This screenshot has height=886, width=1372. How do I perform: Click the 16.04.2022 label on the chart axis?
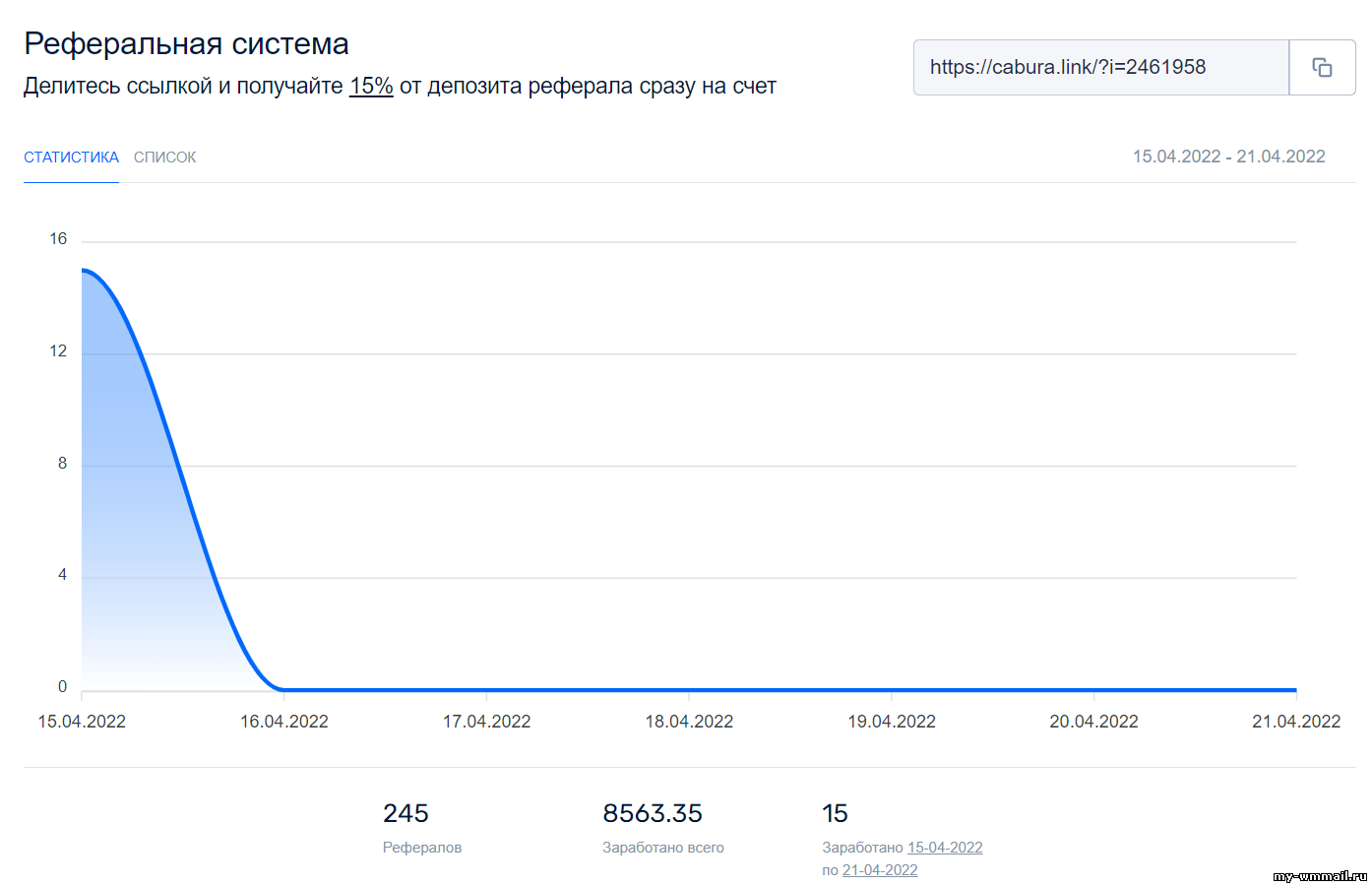[x=284, y=722]
